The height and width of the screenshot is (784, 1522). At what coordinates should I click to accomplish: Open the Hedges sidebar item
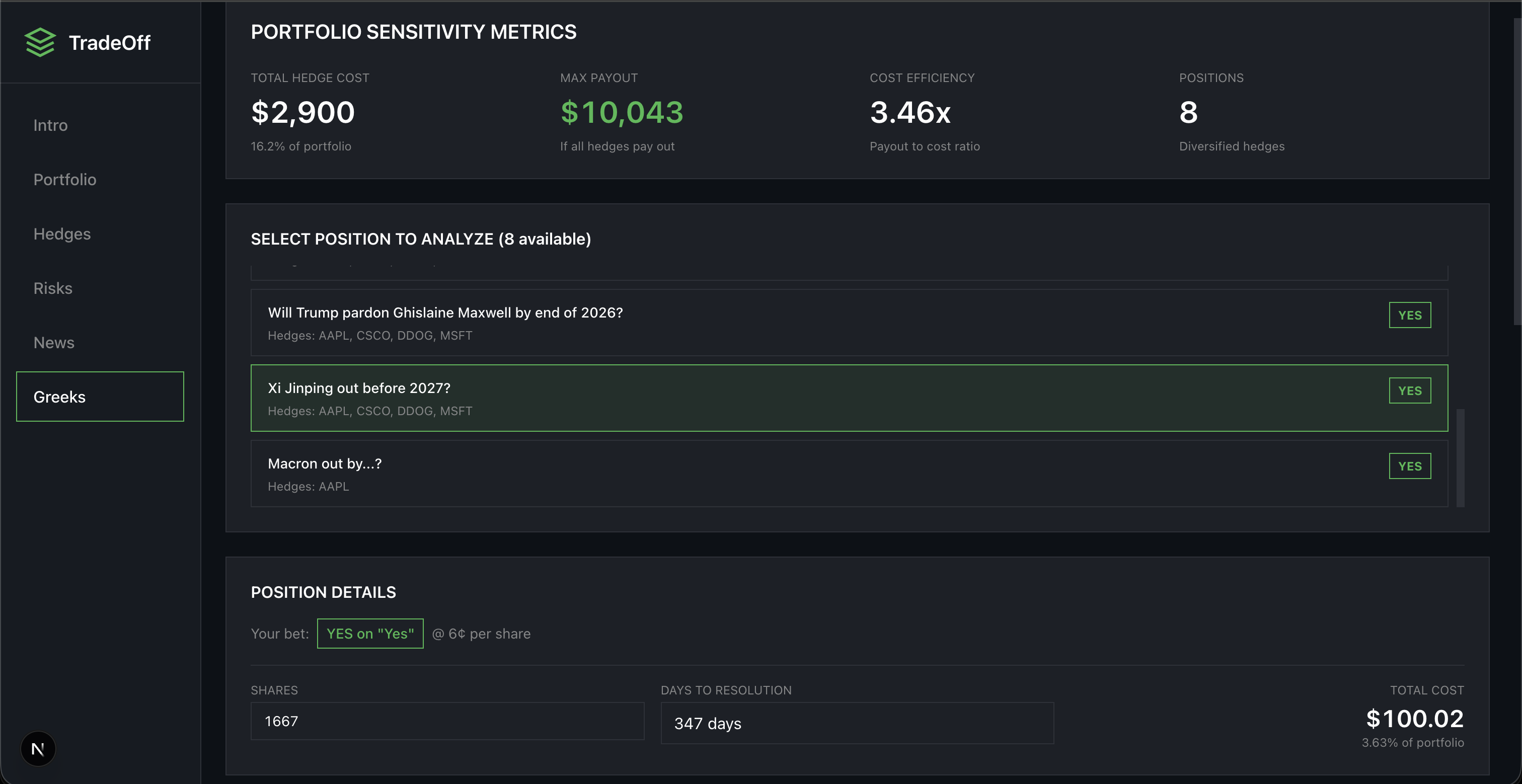coord(62,234)
